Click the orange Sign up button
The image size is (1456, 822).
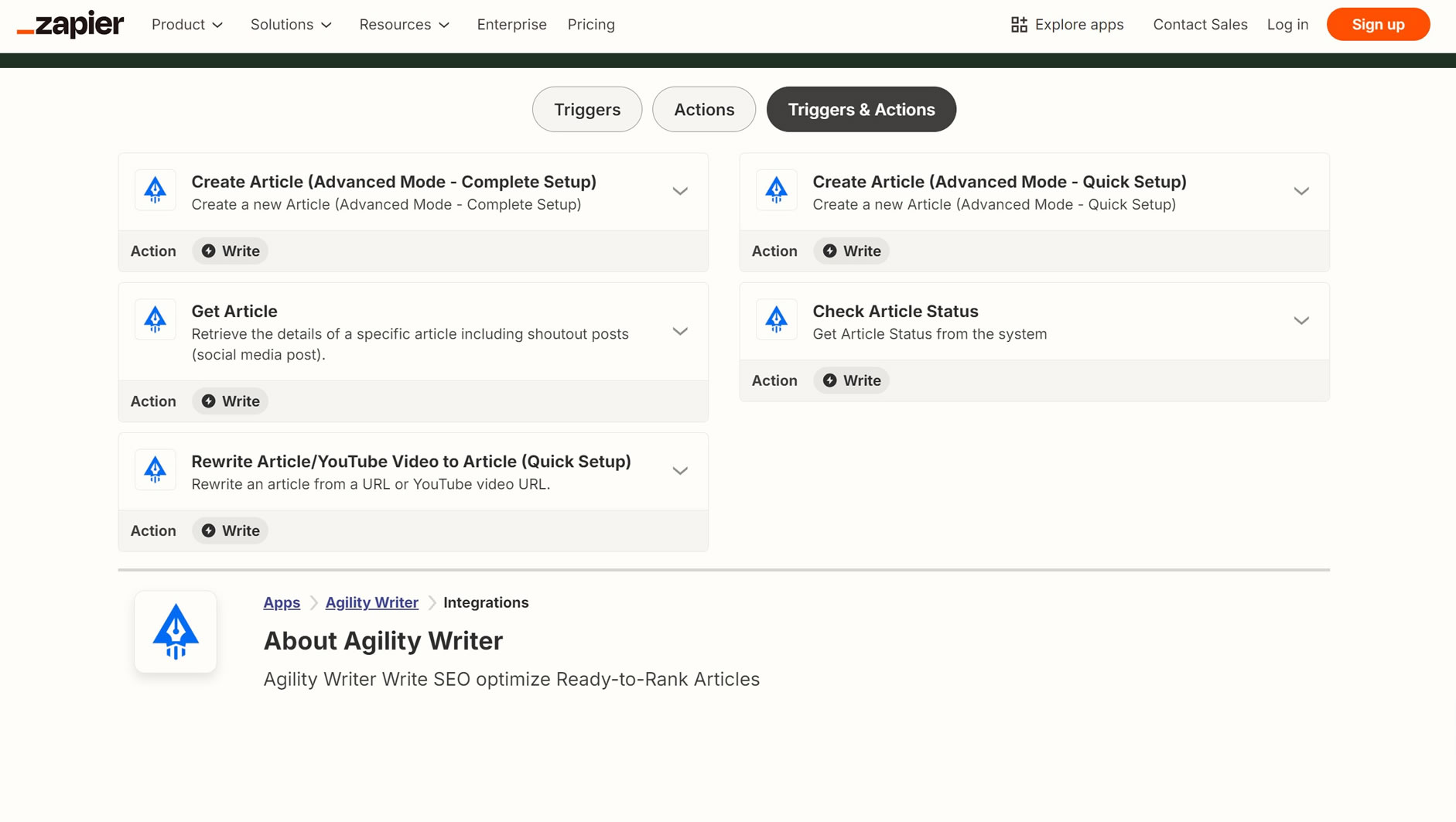[x=1378, y=25]
